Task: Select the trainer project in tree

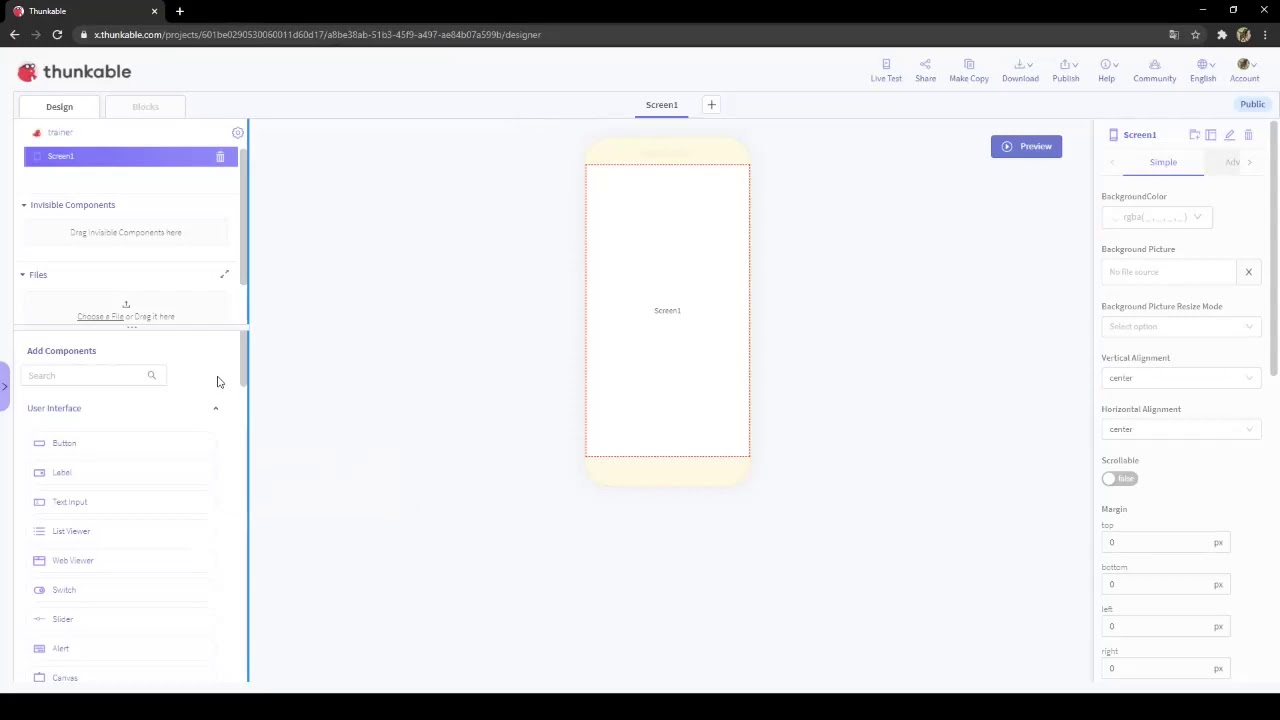Action: [x=60, y=132]
